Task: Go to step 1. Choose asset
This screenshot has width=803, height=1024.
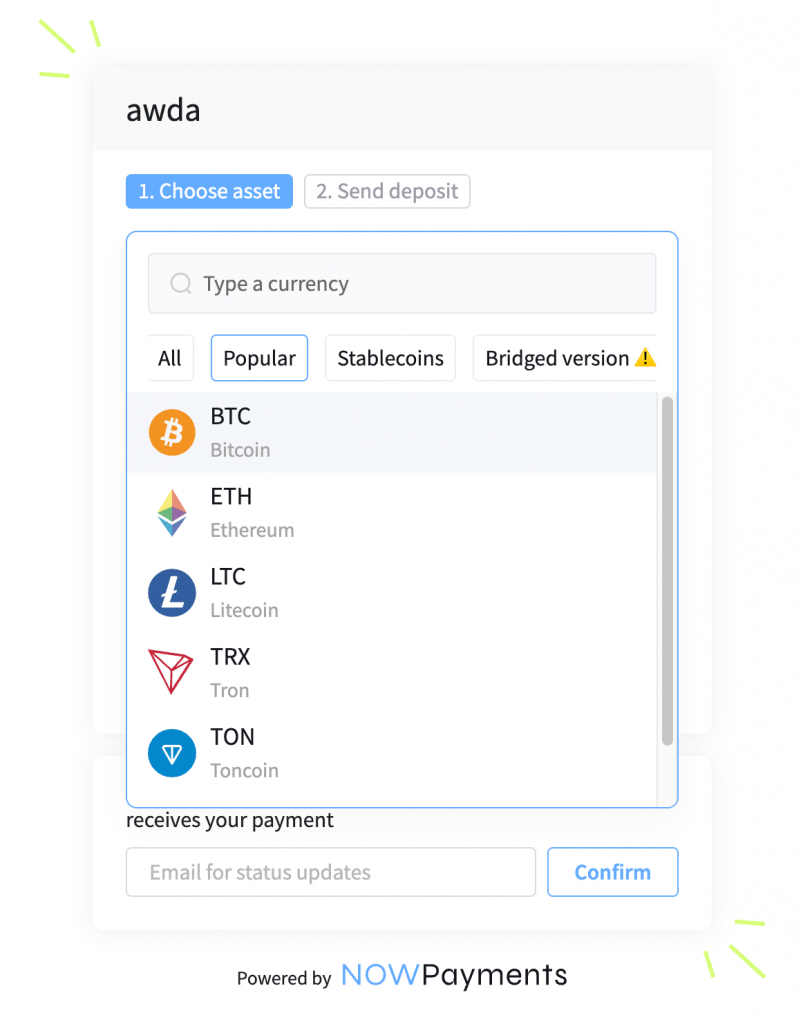Action: pyautogui.click(x=209, y=191)
